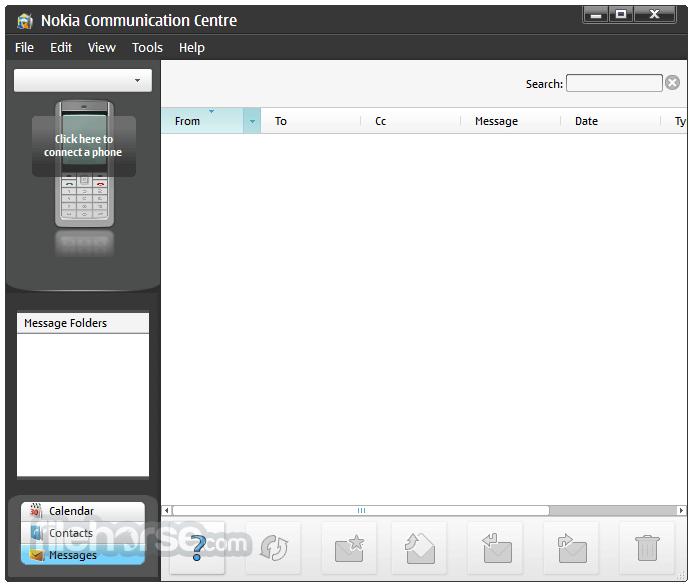Click the horizontal scrollbar thumb

tap(361, 511)
